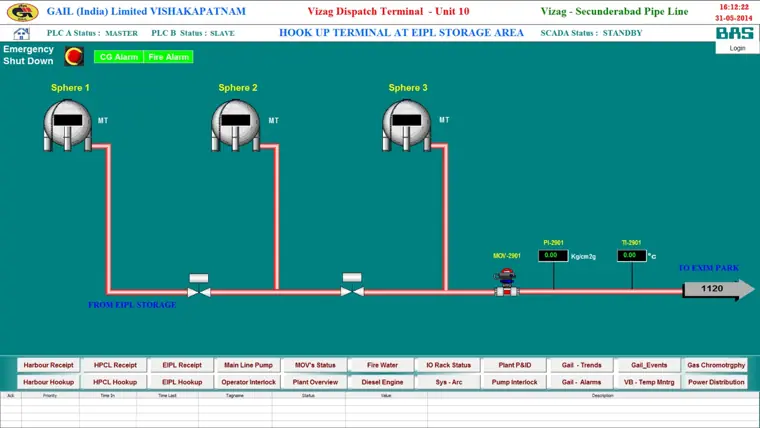The height and width of the screenshot is (428, 760).
Task: Click the Login button
Action: coord(737,48)
